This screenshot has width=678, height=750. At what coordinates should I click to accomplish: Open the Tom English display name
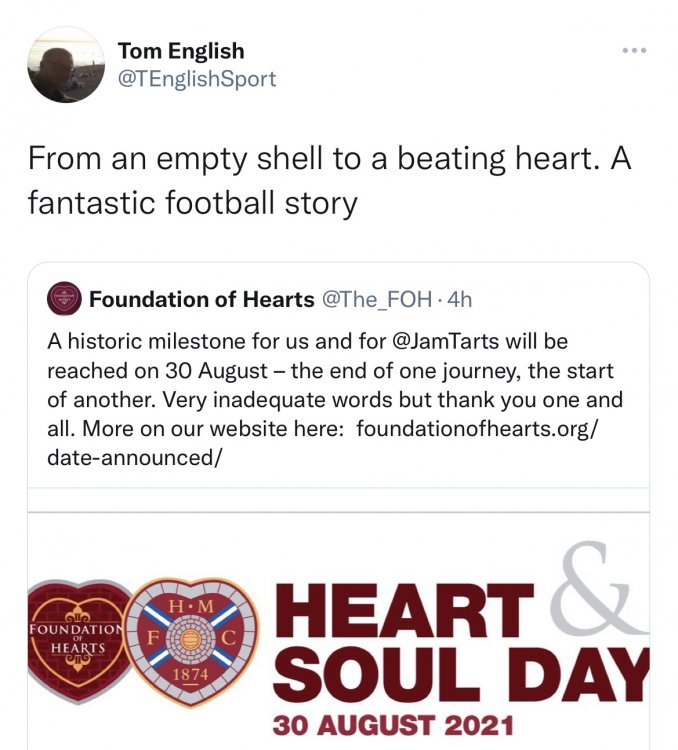pos(181,51)
